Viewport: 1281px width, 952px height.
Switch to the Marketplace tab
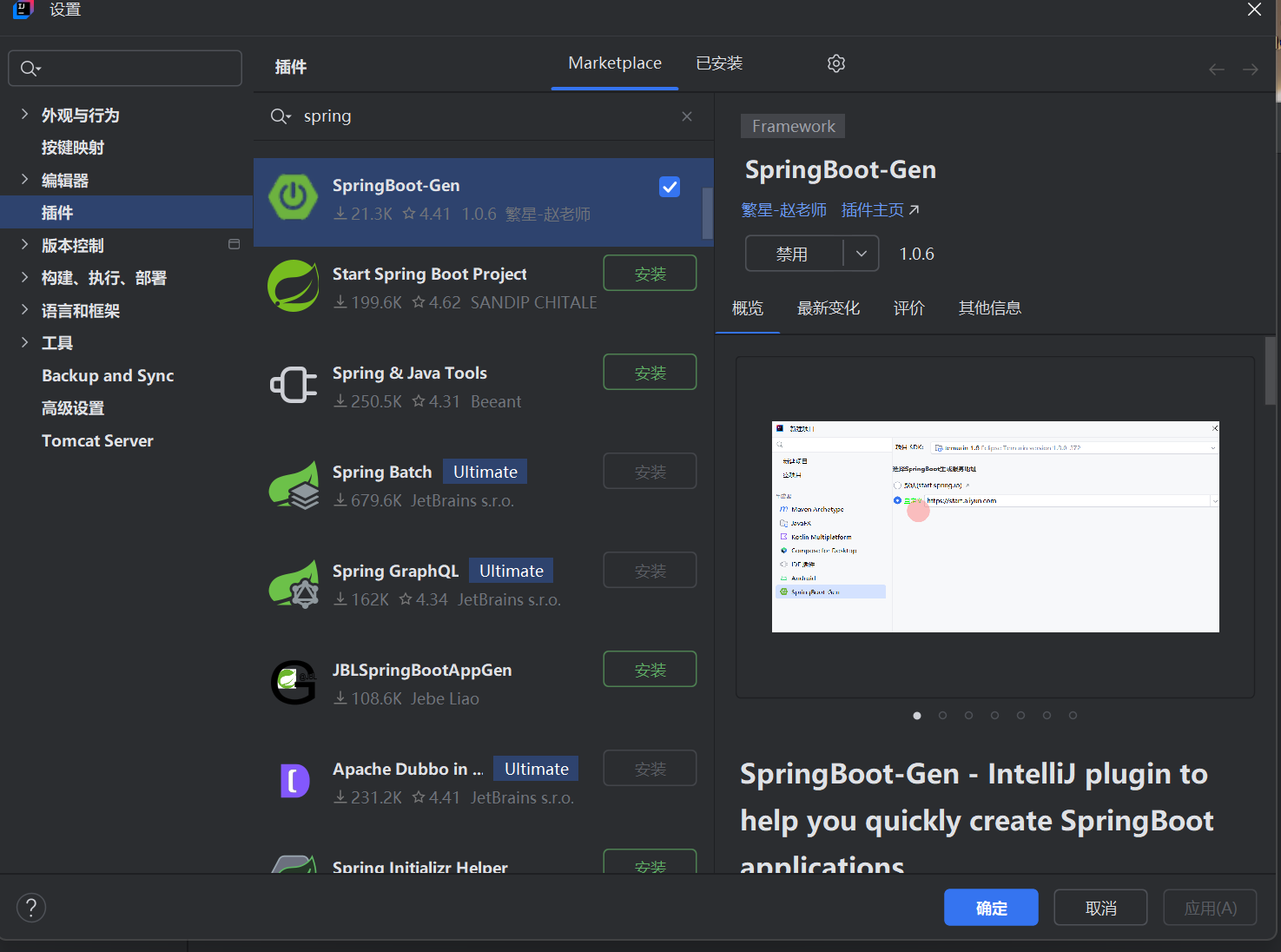point(615,63)
